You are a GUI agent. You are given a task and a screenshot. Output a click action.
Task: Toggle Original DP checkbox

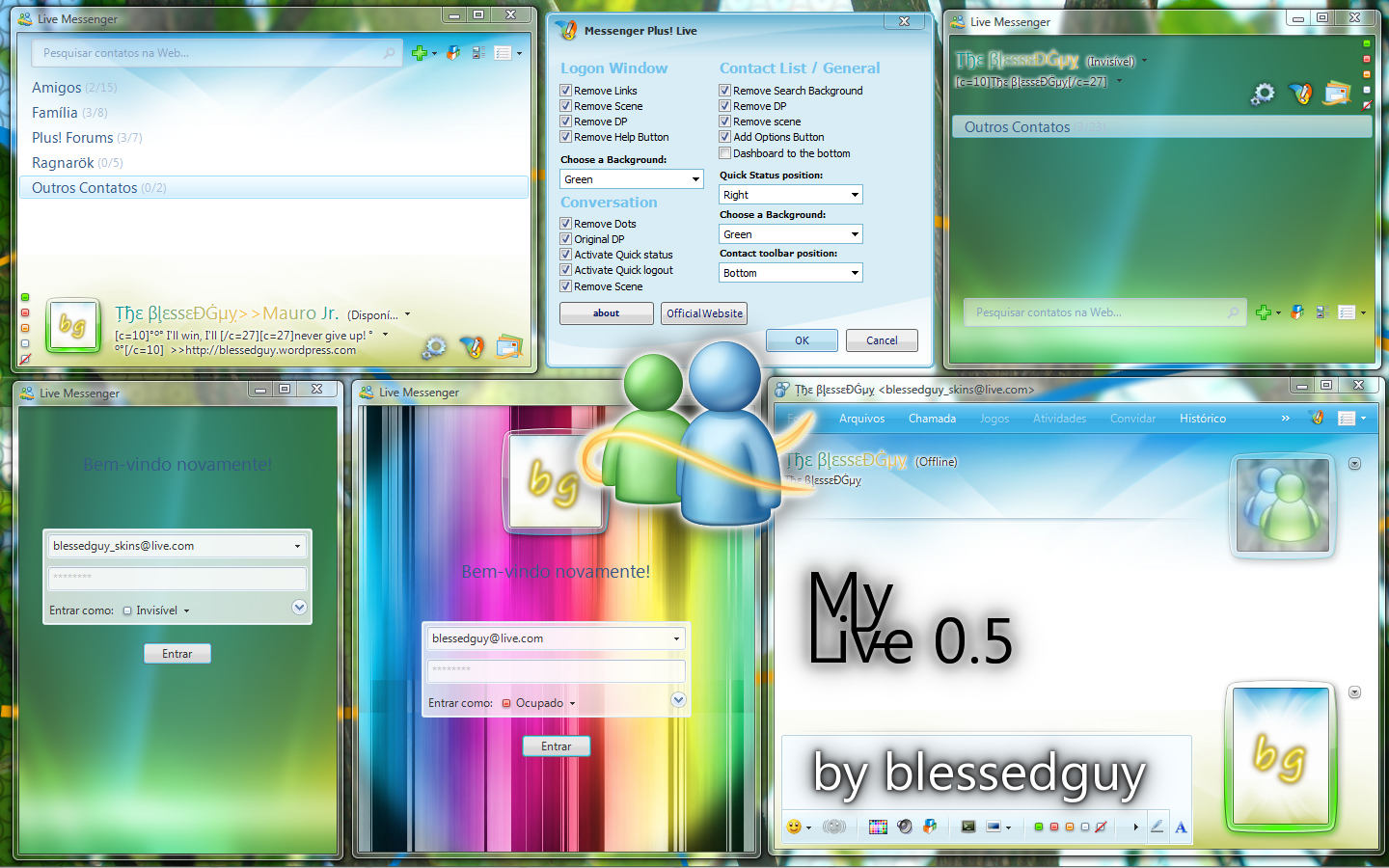pyautogui.click(x=566, y=239)
